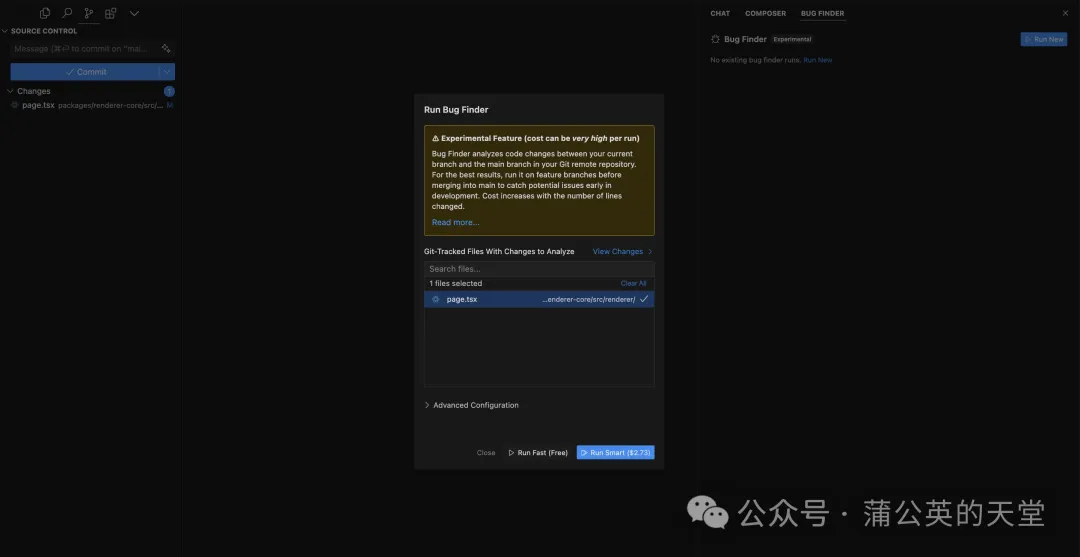Select page.tsx row in dialog

[539, 299]
